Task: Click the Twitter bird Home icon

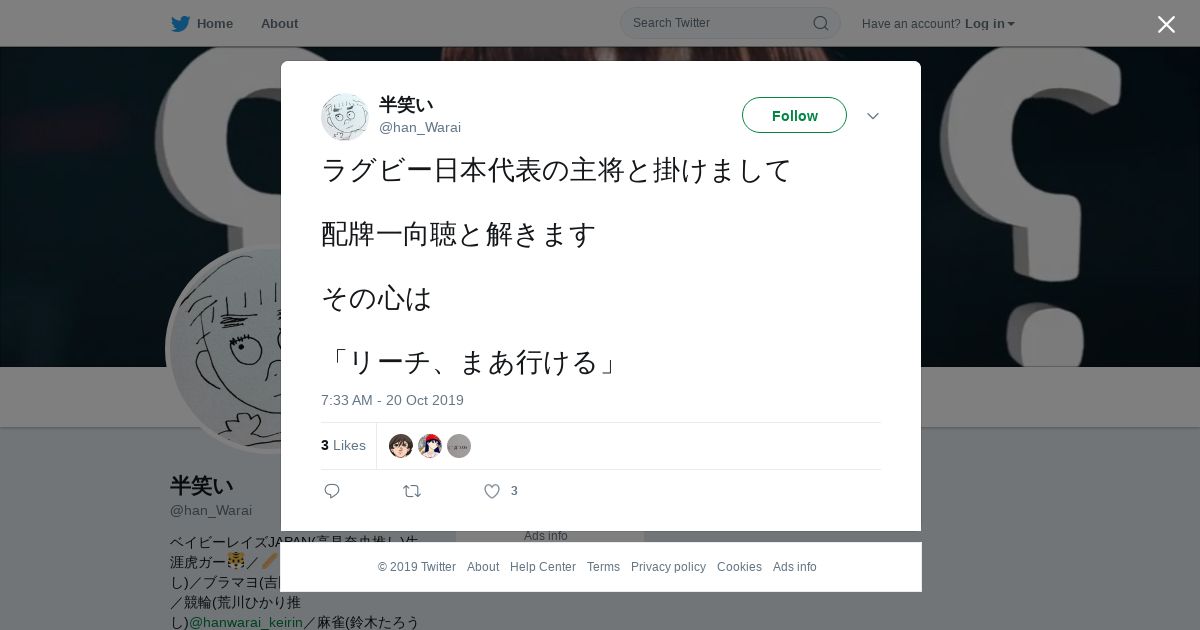Action: pos(180,24)
